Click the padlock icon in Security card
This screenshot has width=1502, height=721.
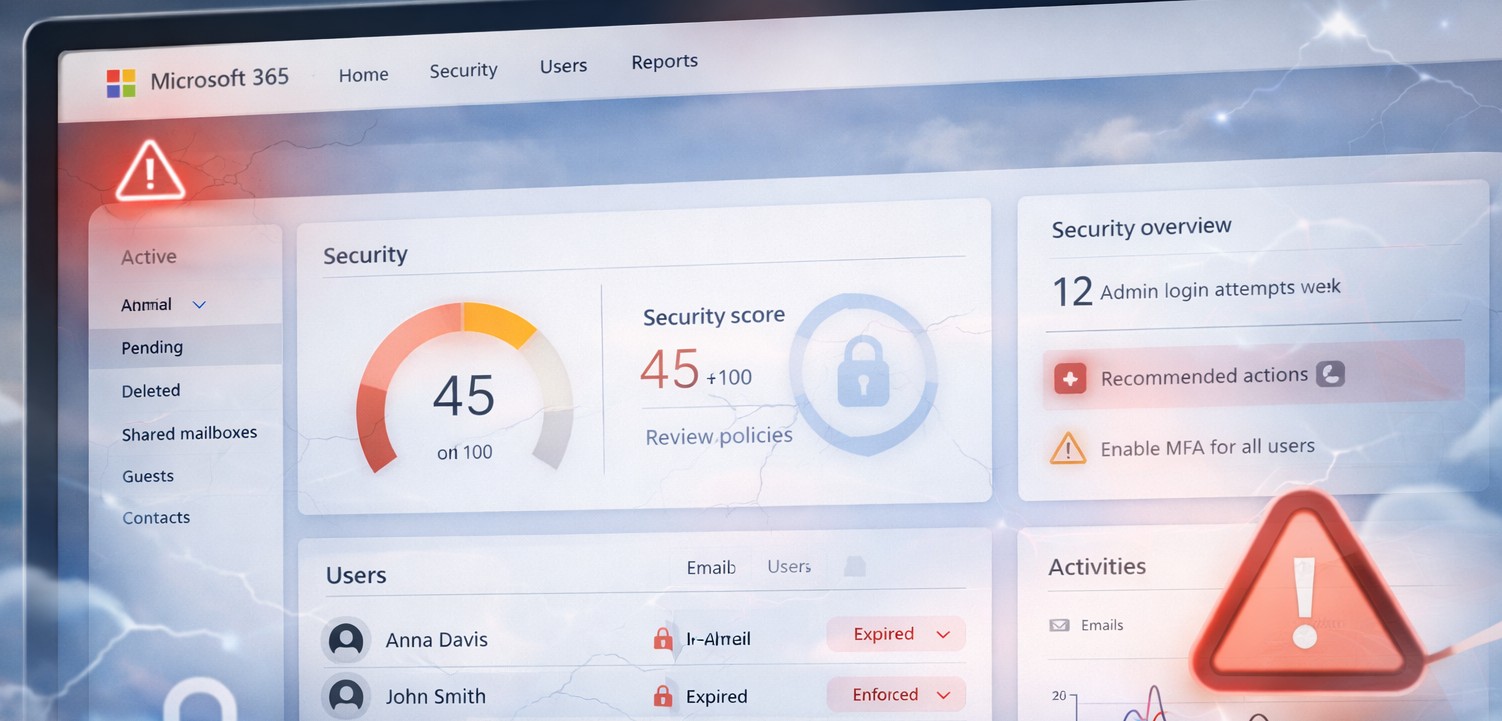click(x=862, y=372)
